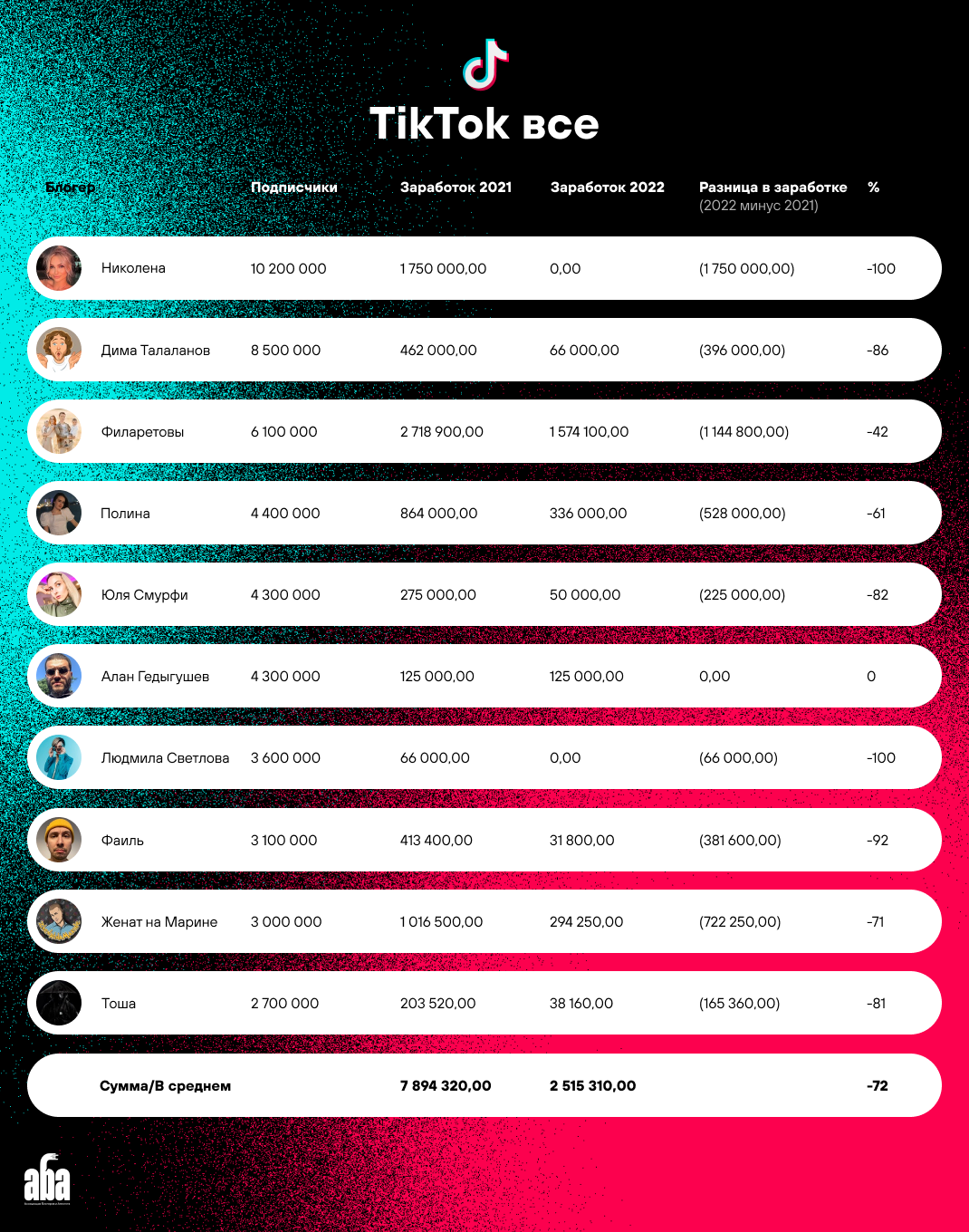Viewport: 969px width, 1232px height.
Task: Select Юля Смурфи's avatar
Action: click(59, 594)
